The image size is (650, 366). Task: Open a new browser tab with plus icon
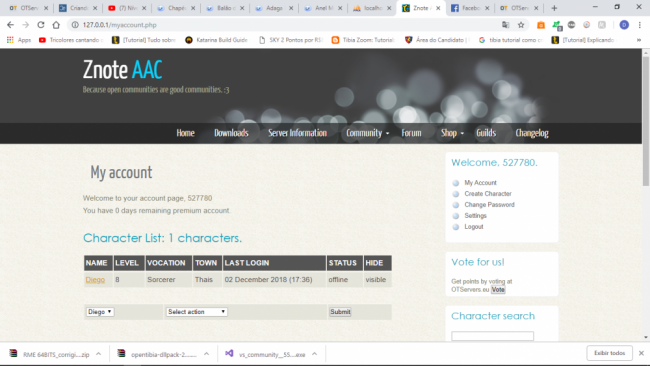coord(554,8)
